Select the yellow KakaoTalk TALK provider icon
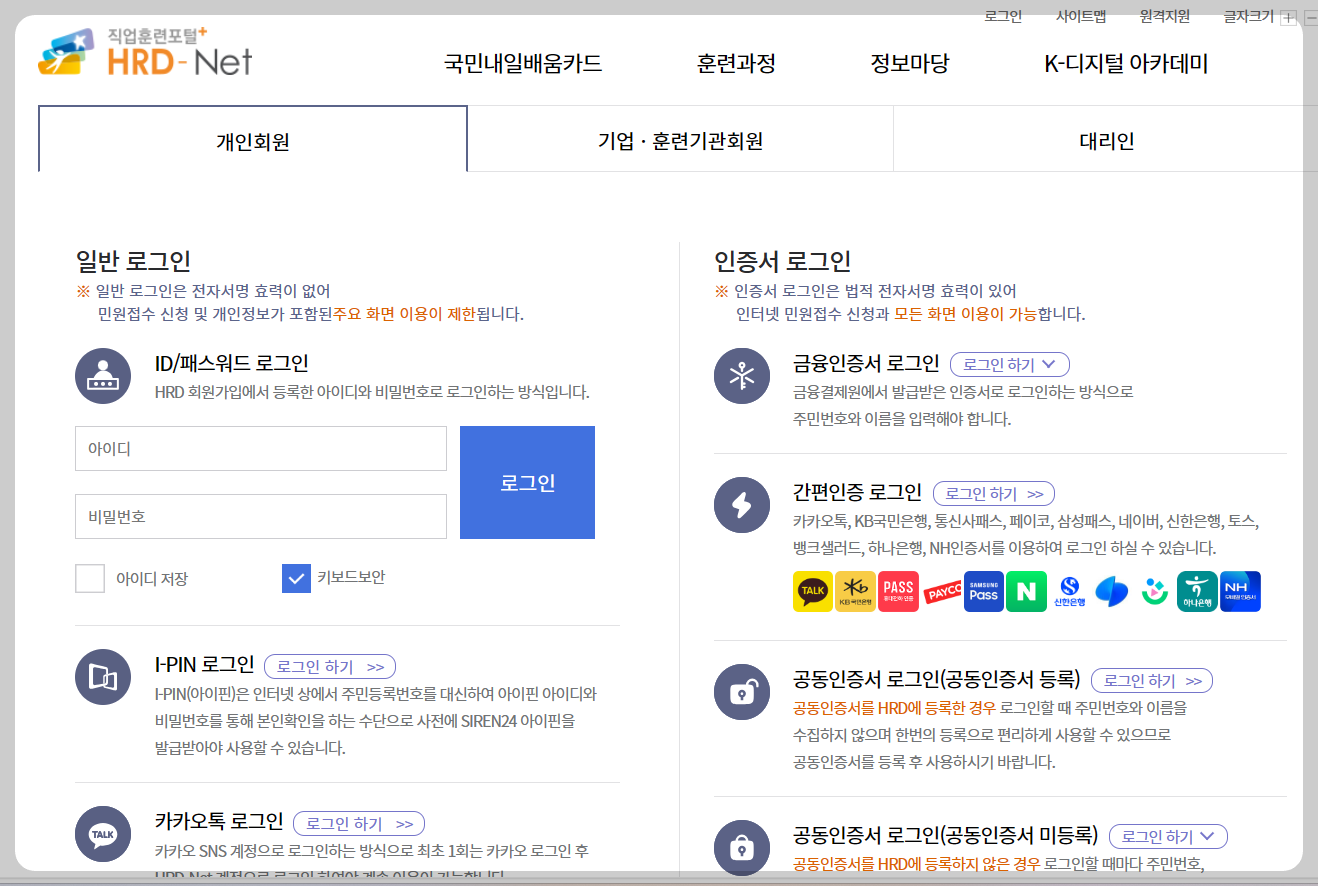 click(813, 591)
